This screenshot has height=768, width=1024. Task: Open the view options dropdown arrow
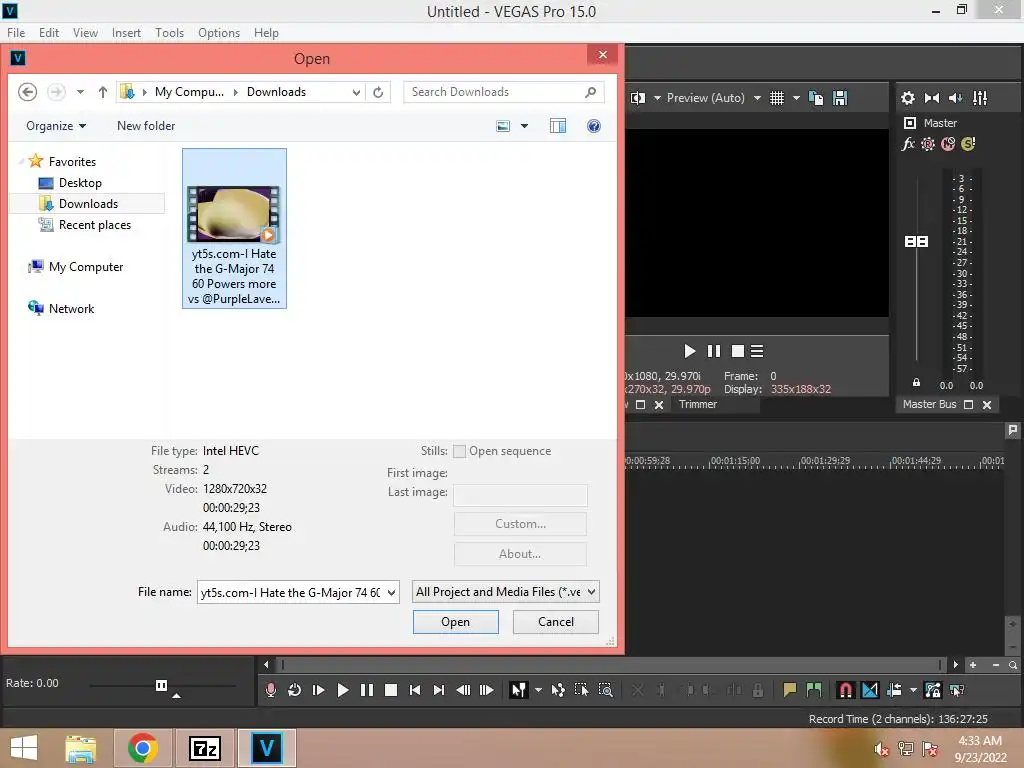524,126
